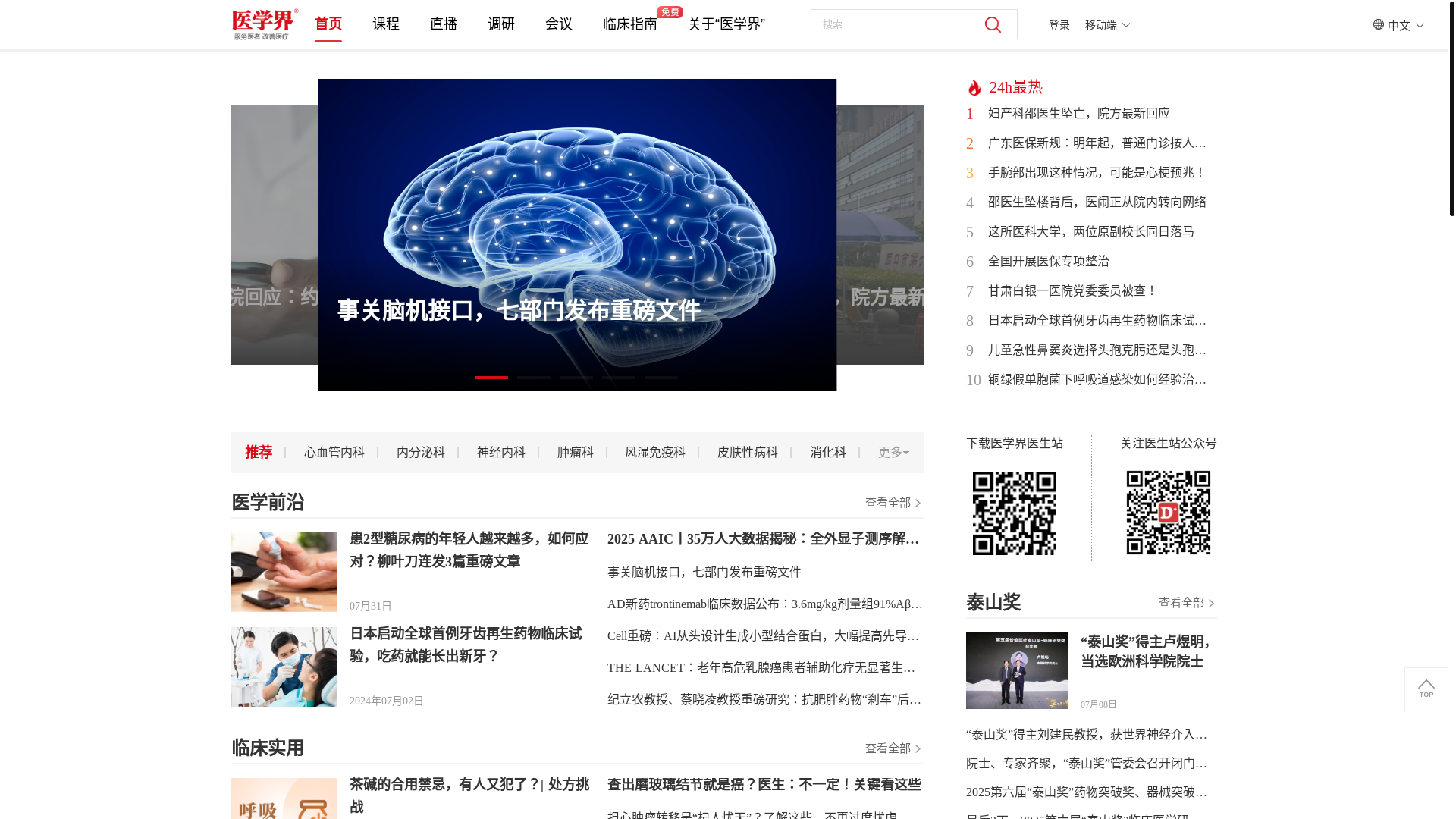Open article 纪立农教授、蔡晓凌教授重磅研究
The height and width of the screenshot is (819, 1456).
(764, 700)
